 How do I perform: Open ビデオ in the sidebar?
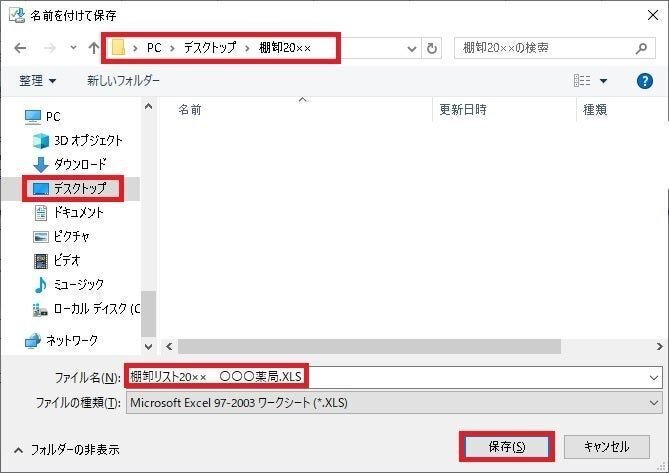[x=56, y=260]
